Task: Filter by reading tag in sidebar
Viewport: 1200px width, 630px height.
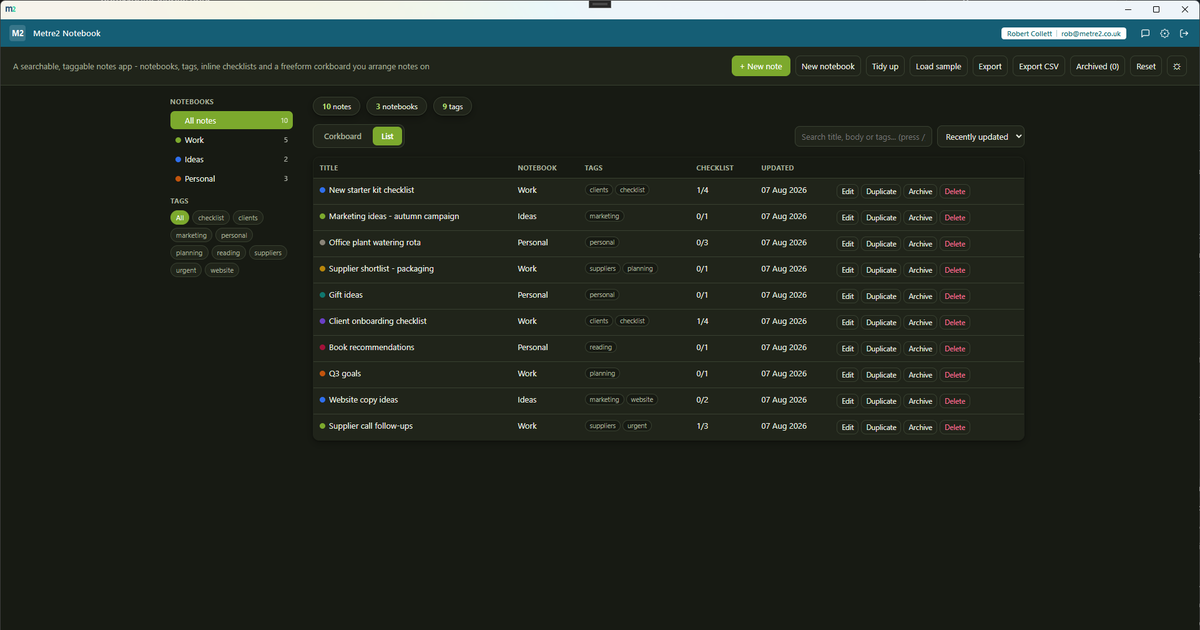Action: 229,253
